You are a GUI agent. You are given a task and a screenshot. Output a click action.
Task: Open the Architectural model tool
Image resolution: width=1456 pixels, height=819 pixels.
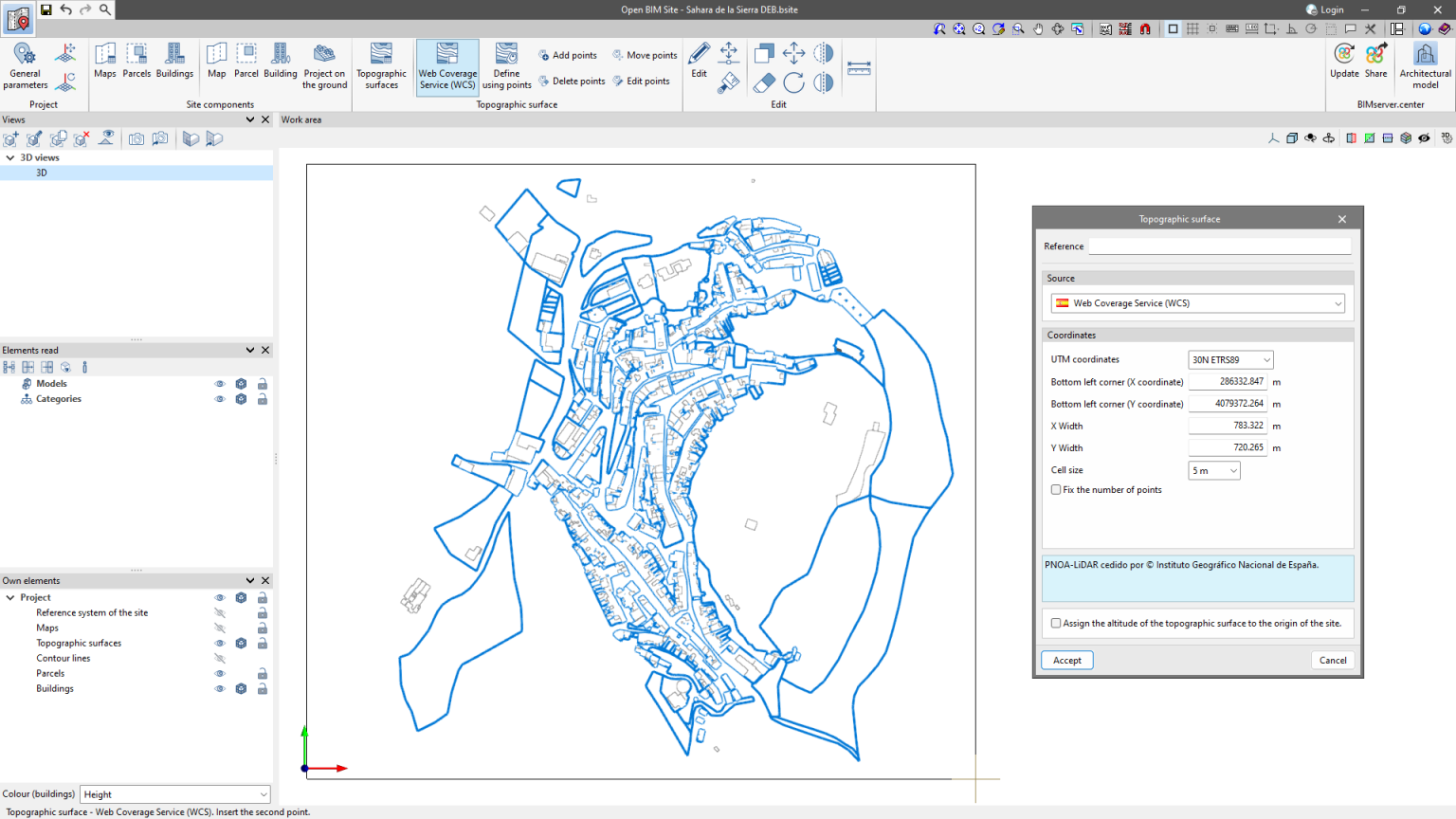click(1425, 63)
